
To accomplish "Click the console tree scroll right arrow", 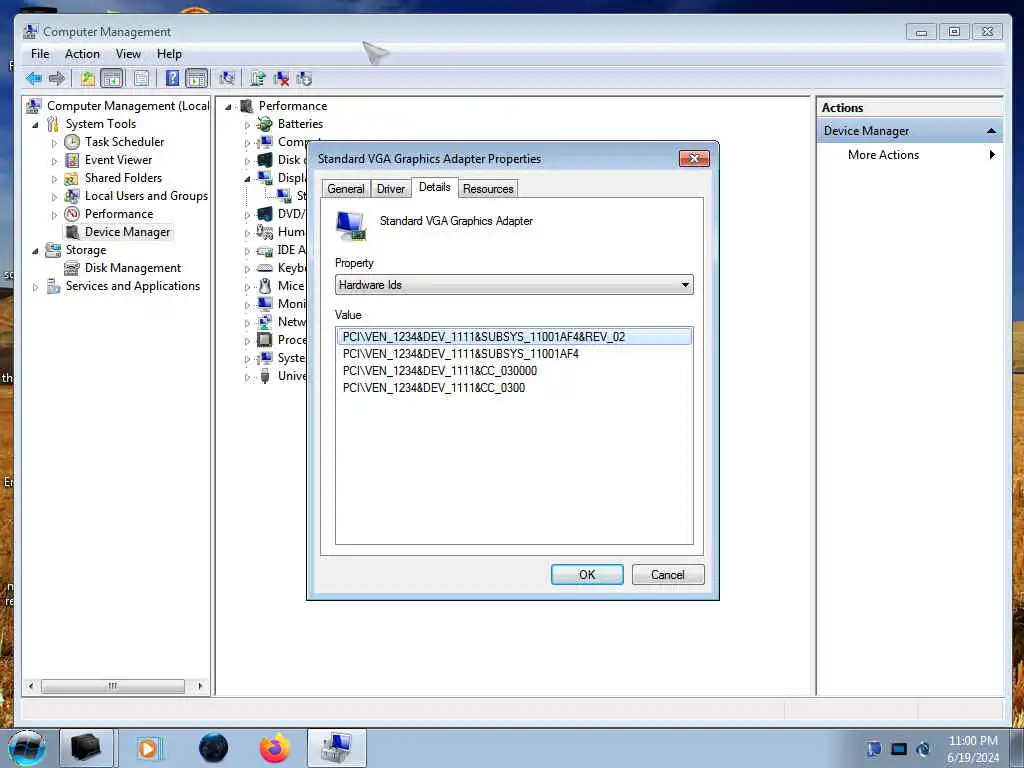I will click(200, 686).
